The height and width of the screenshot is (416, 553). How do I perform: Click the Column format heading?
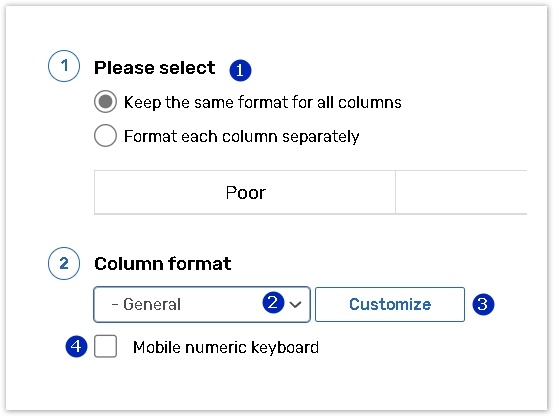click(163, 264)
